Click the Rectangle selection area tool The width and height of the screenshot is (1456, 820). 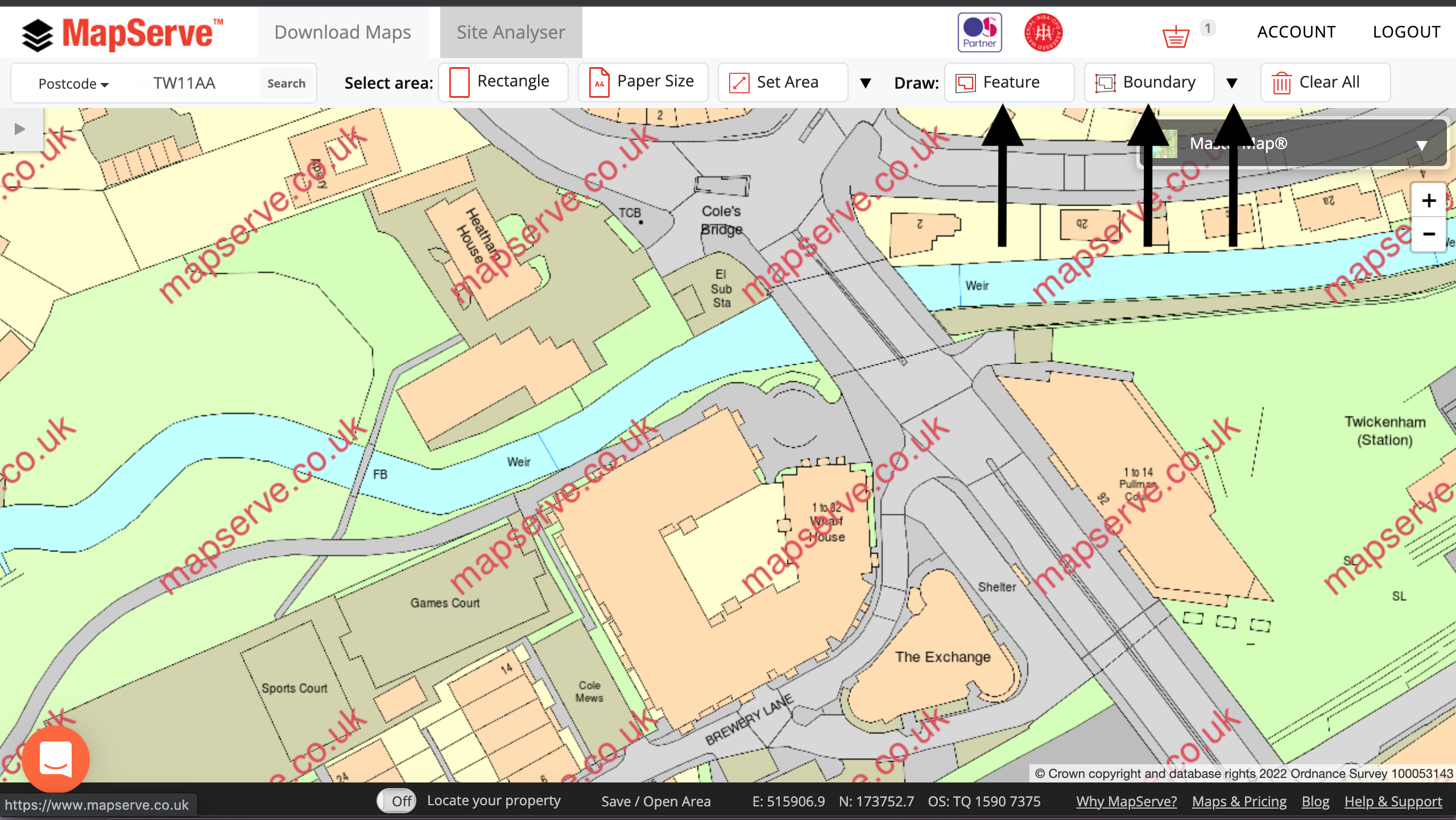coord(500,82)
